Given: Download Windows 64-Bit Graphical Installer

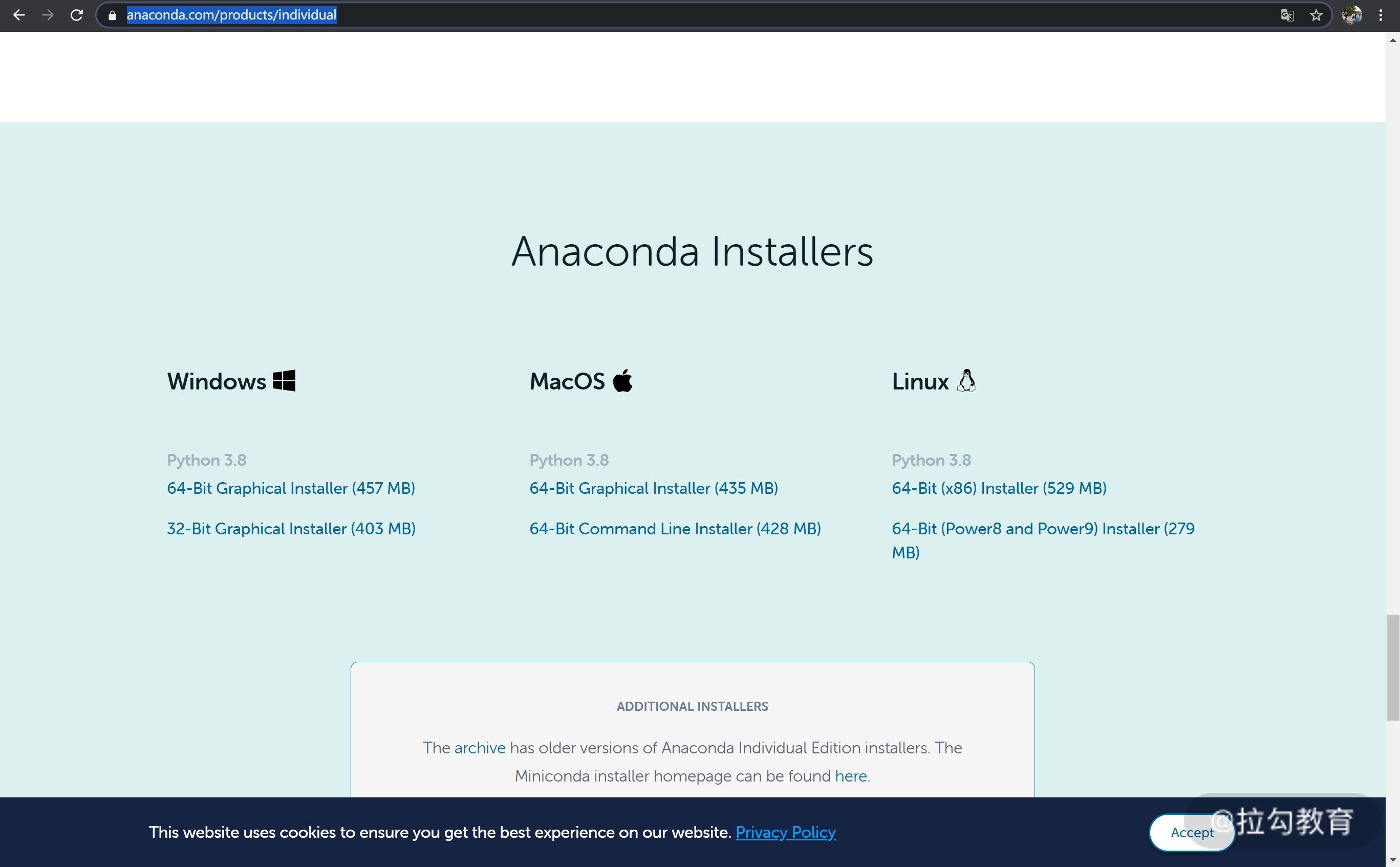Looking at the screenshot, I should tap(291, 488).
